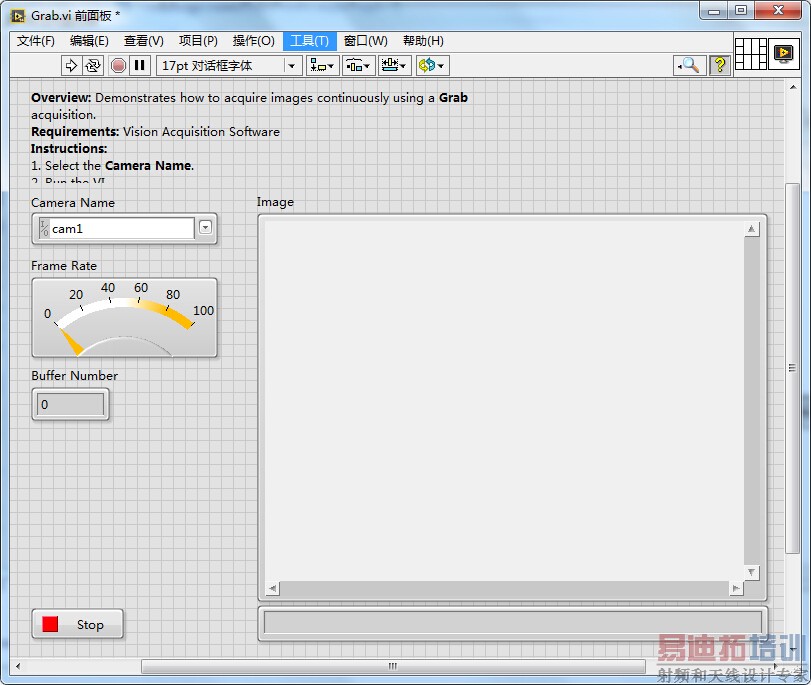Open the 项目(P) menu

coord(198,41)
